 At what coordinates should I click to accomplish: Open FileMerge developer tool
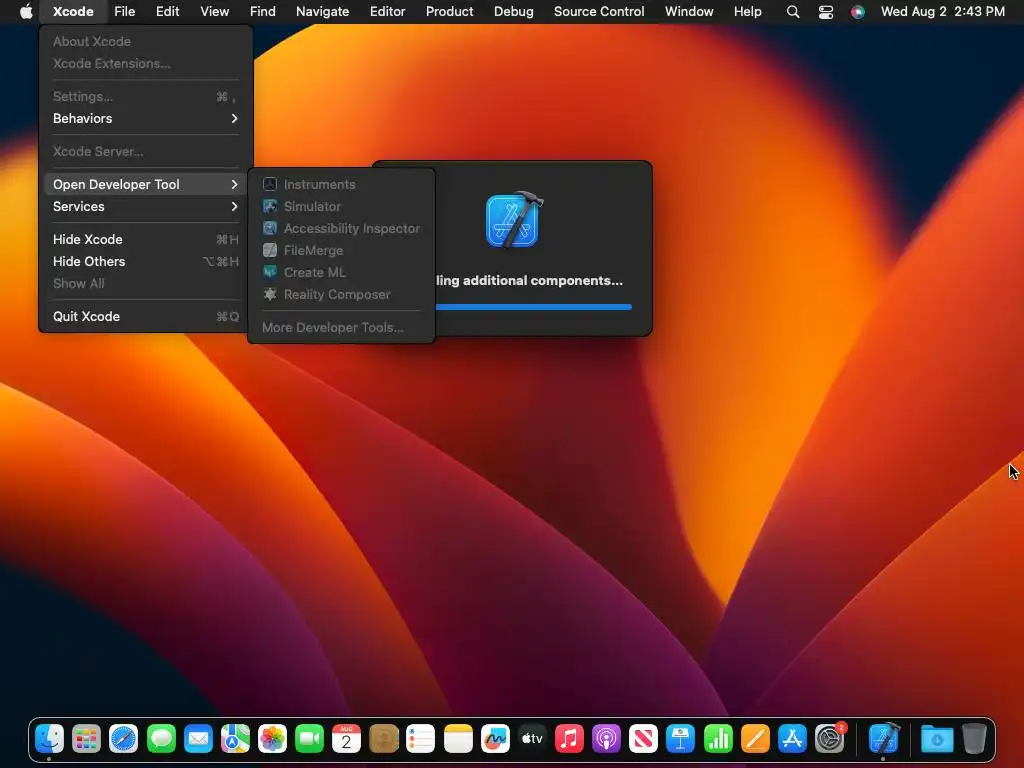340,250
